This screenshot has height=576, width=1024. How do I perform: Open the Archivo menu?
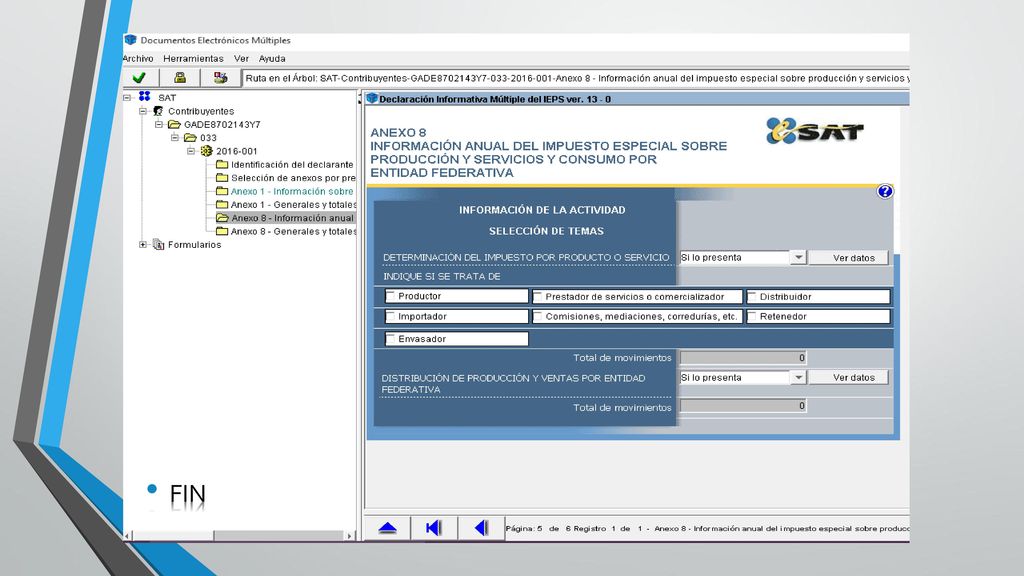pyautogui.click(x=138, y=59)
